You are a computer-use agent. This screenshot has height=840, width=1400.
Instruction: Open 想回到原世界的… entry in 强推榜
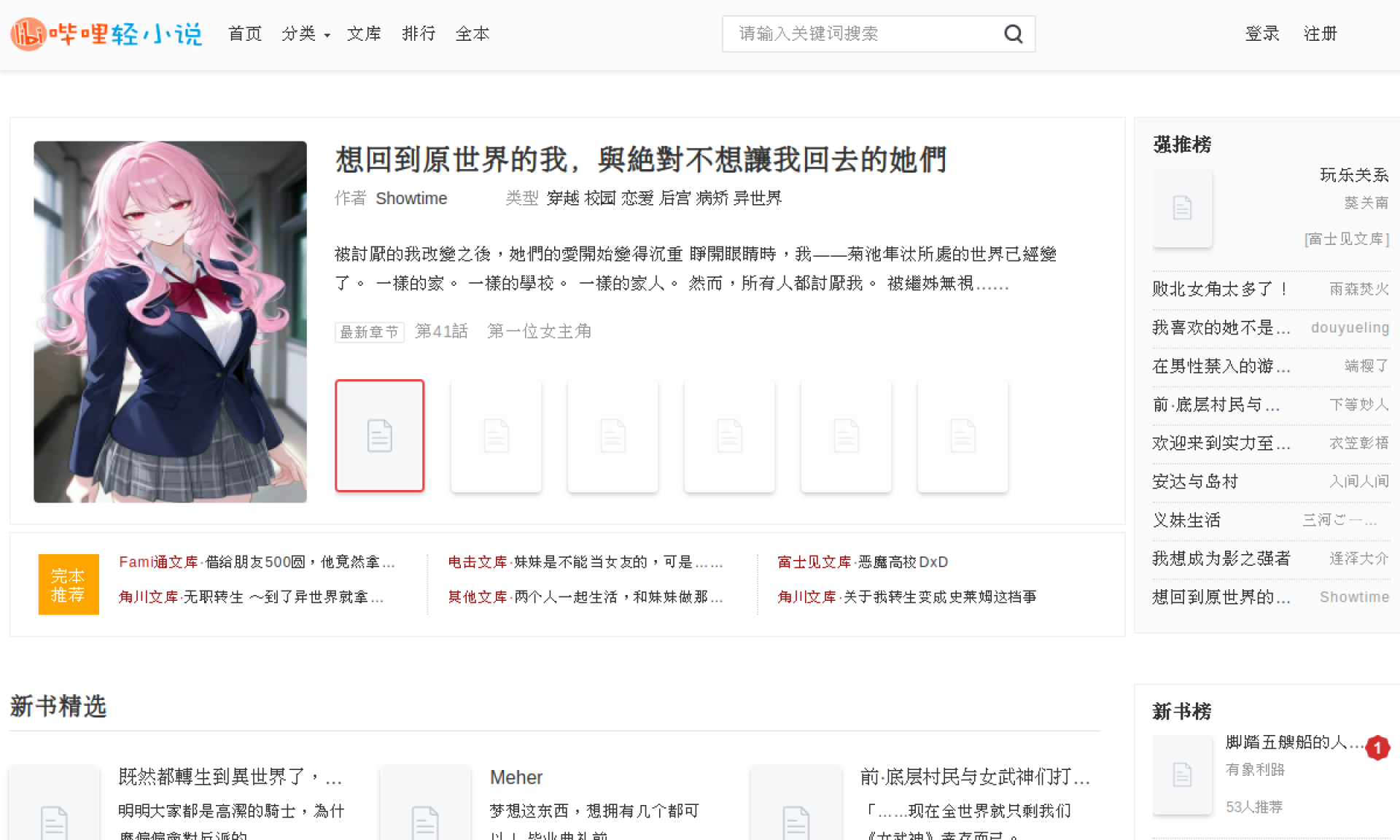(x=1221, y=597)
